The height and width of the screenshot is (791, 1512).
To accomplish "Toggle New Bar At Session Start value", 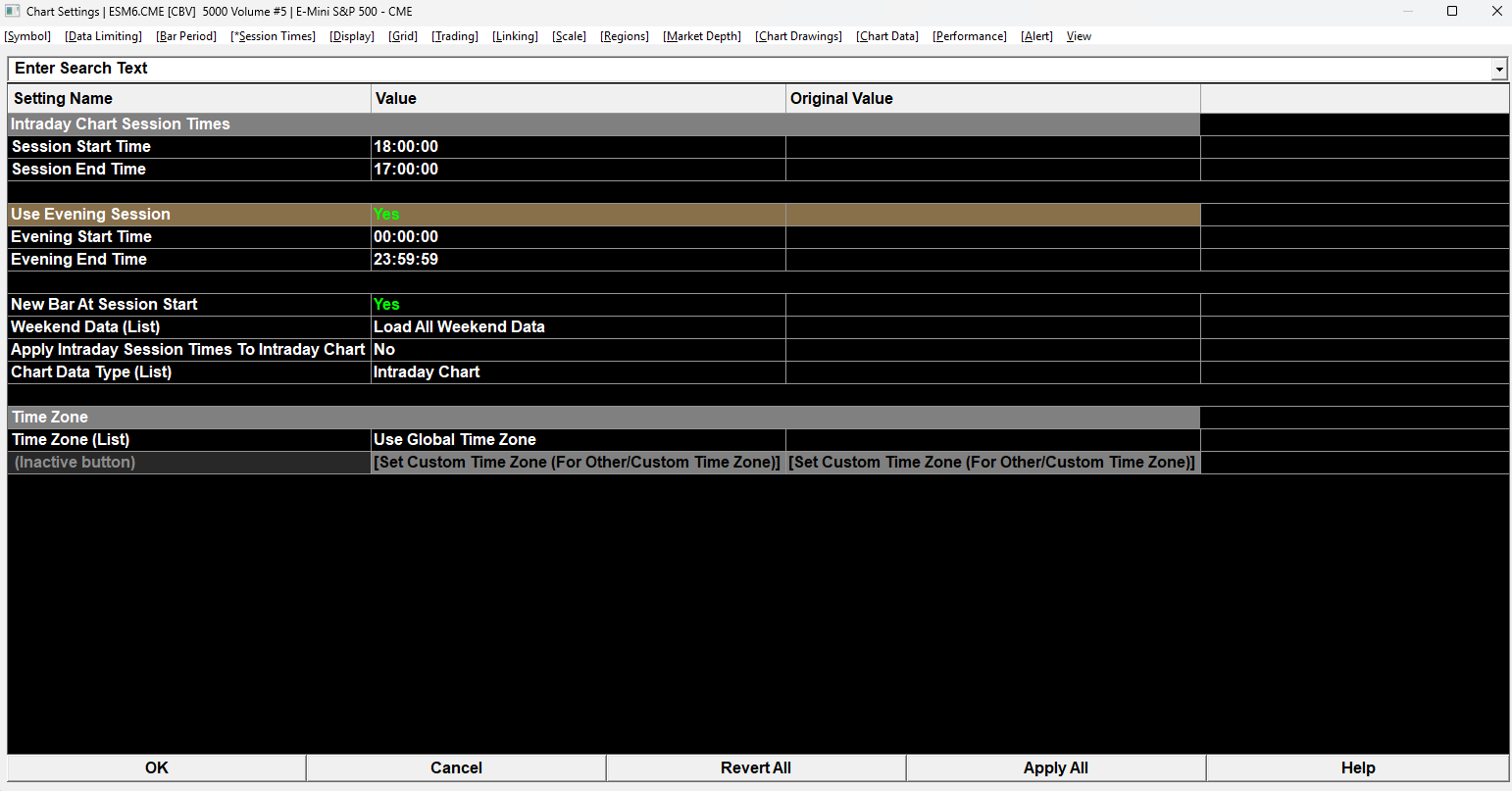I will [579, 305].
